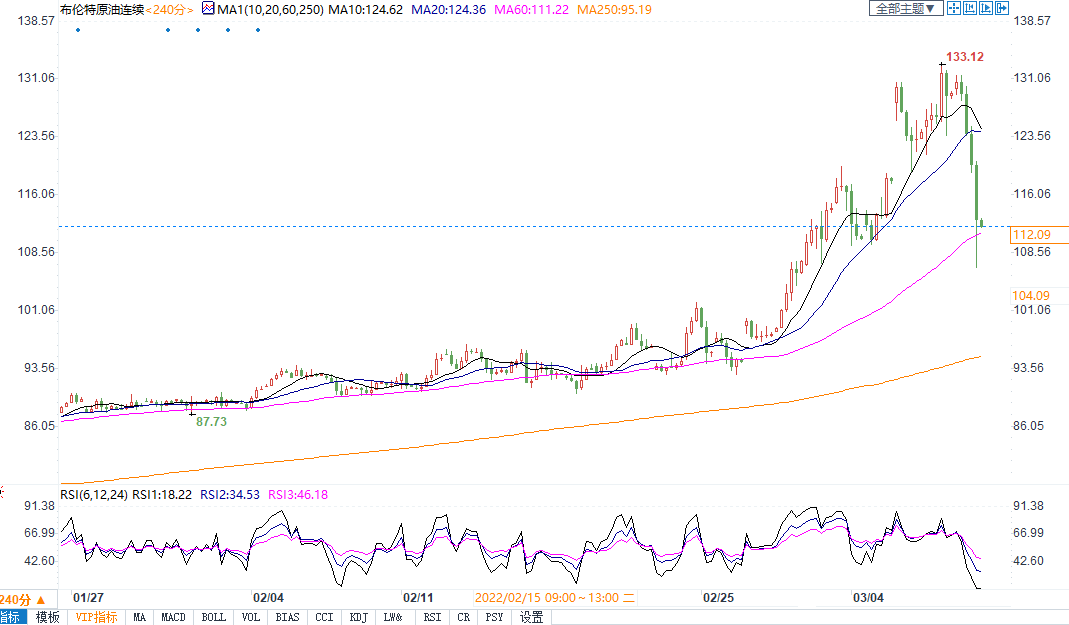Click the play-forward range icon
The image size is (1069, 625).
pos(986,9)
